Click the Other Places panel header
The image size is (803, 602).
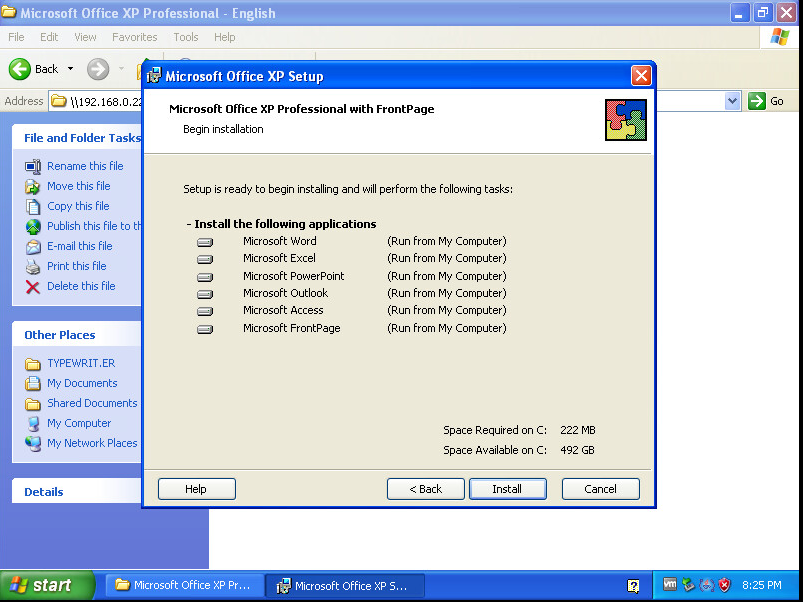(x=76, y=334)
